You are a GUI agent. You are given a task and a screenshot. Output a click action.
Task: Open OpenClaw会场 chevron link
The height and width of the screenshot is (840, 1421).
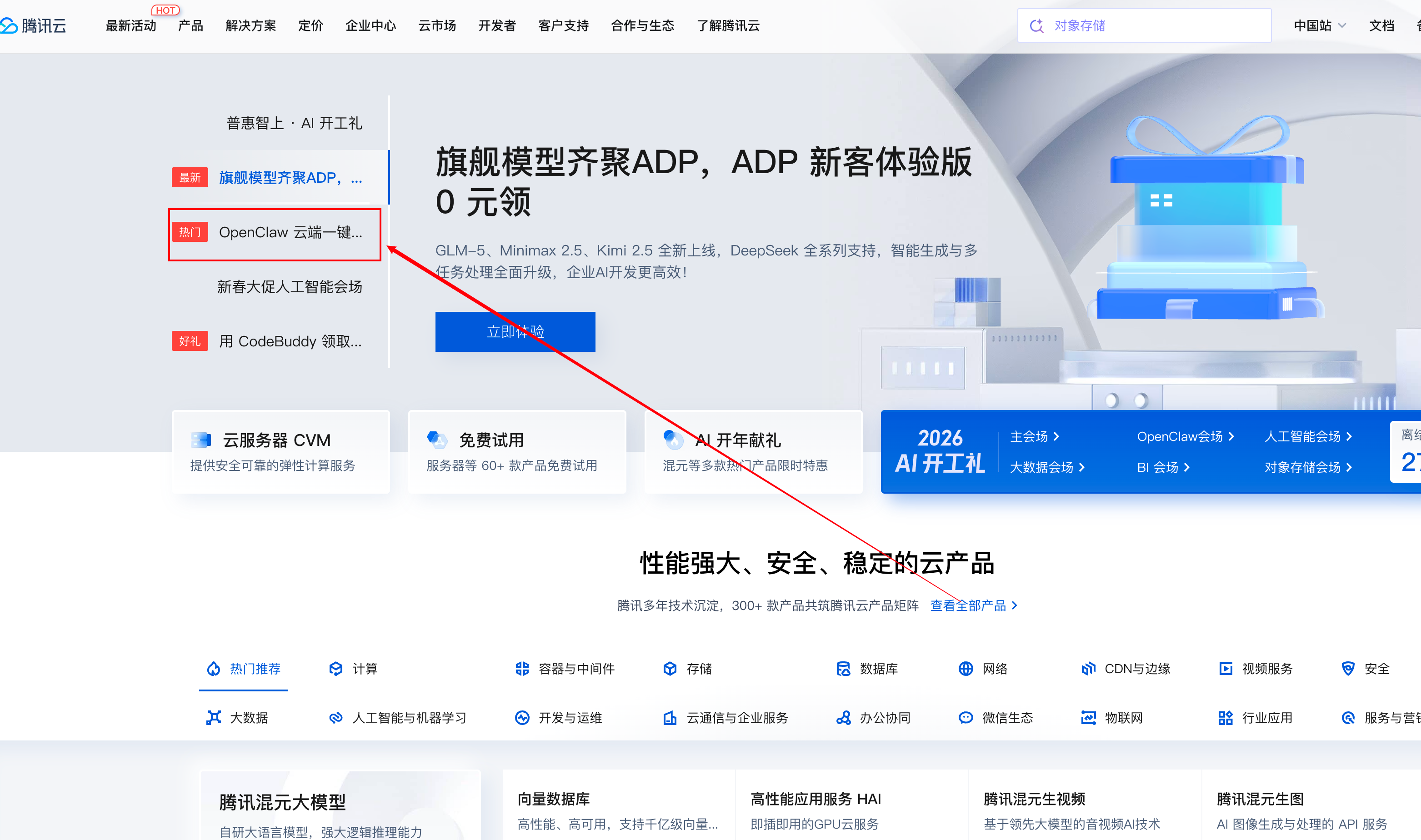pyautogui.click(x=1186, y=436)
